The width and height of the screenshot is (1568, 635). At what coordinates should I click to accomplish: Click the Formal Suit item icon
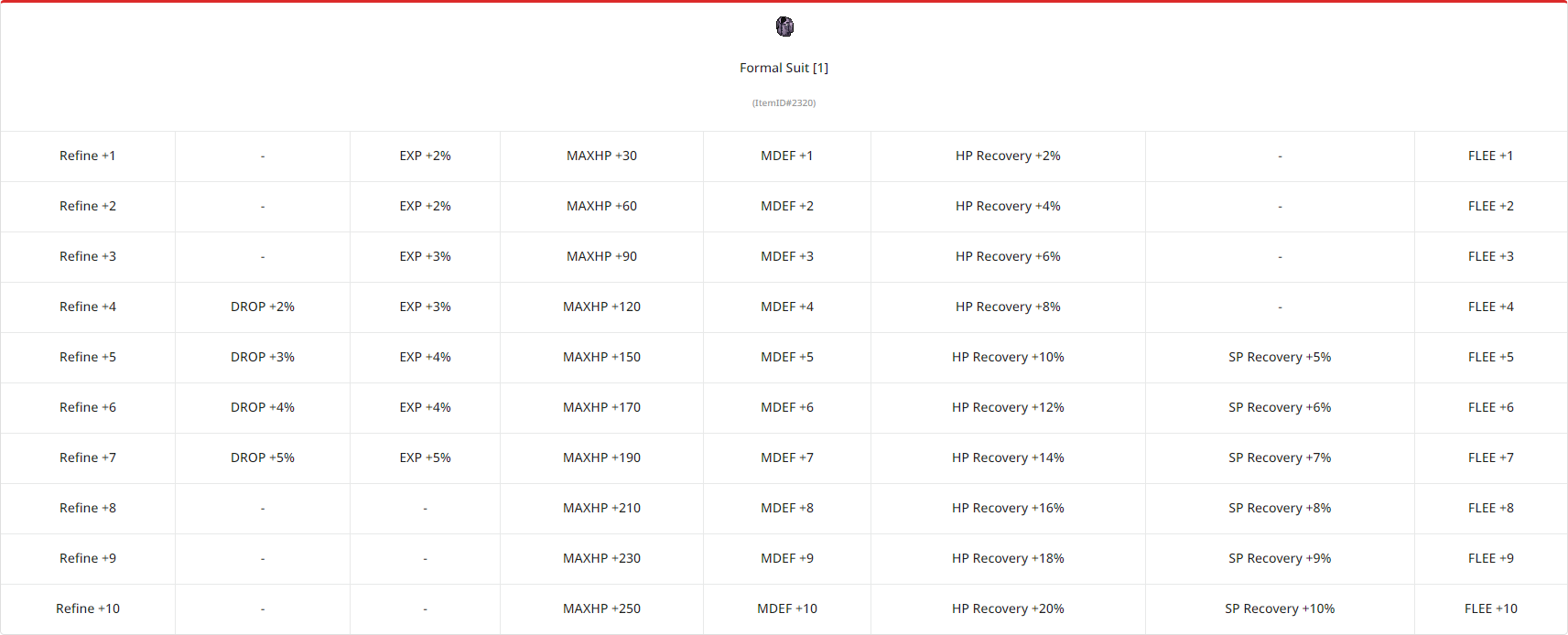(x=784, y=27)
